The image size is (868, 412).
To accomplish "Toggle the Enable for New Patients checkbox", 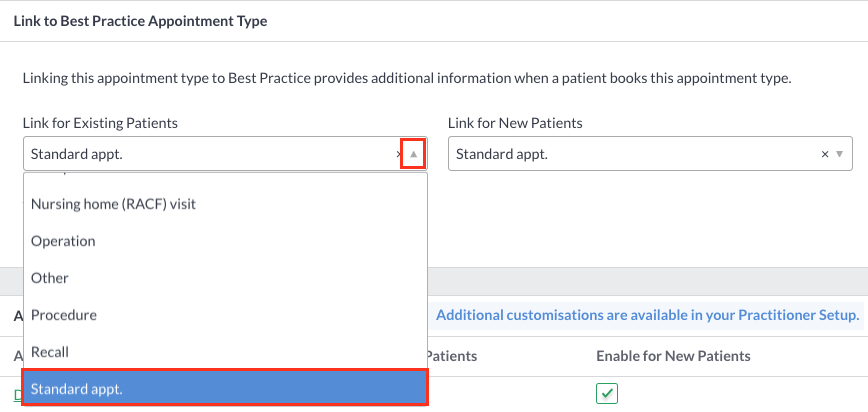I will click(x=607, y=394).
